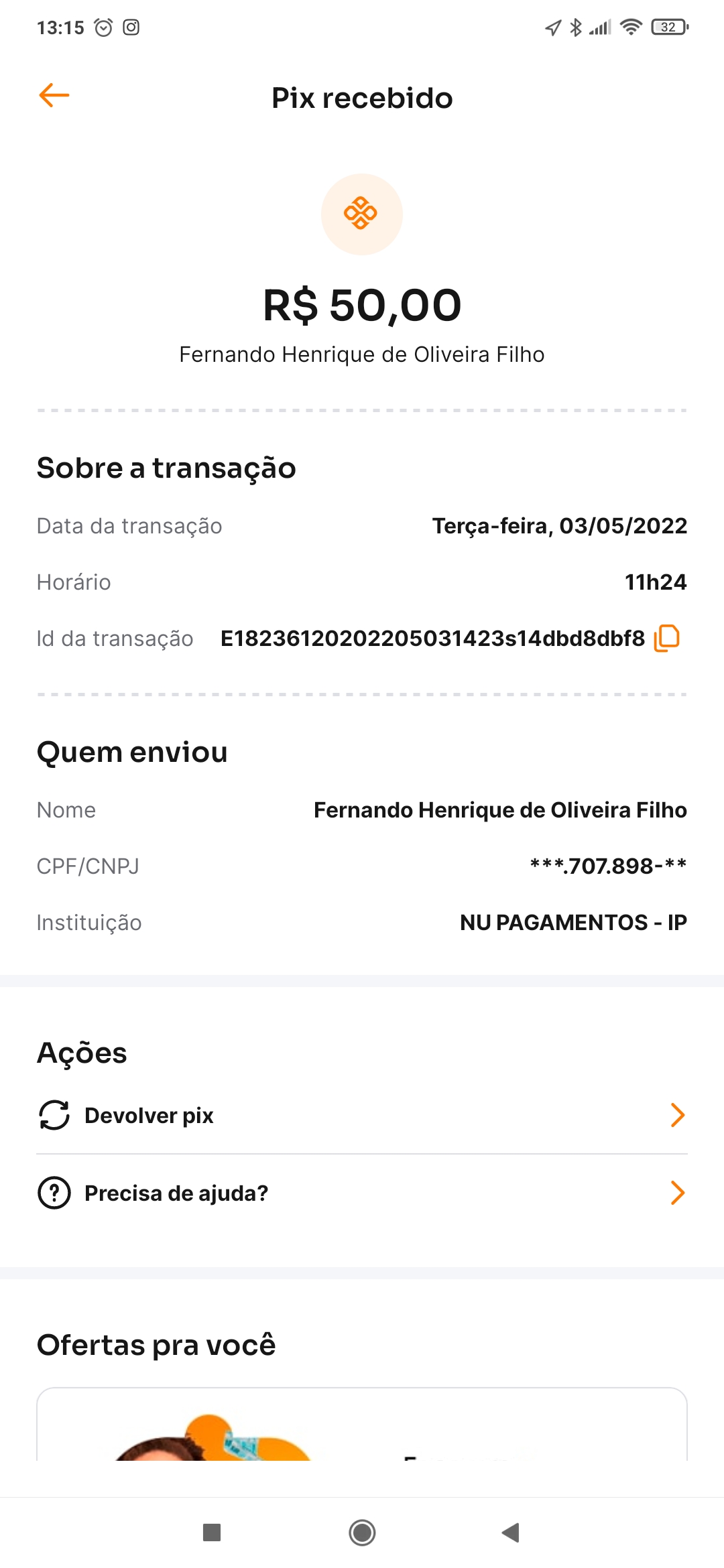Select Devolver pix action

[149, 1116]
